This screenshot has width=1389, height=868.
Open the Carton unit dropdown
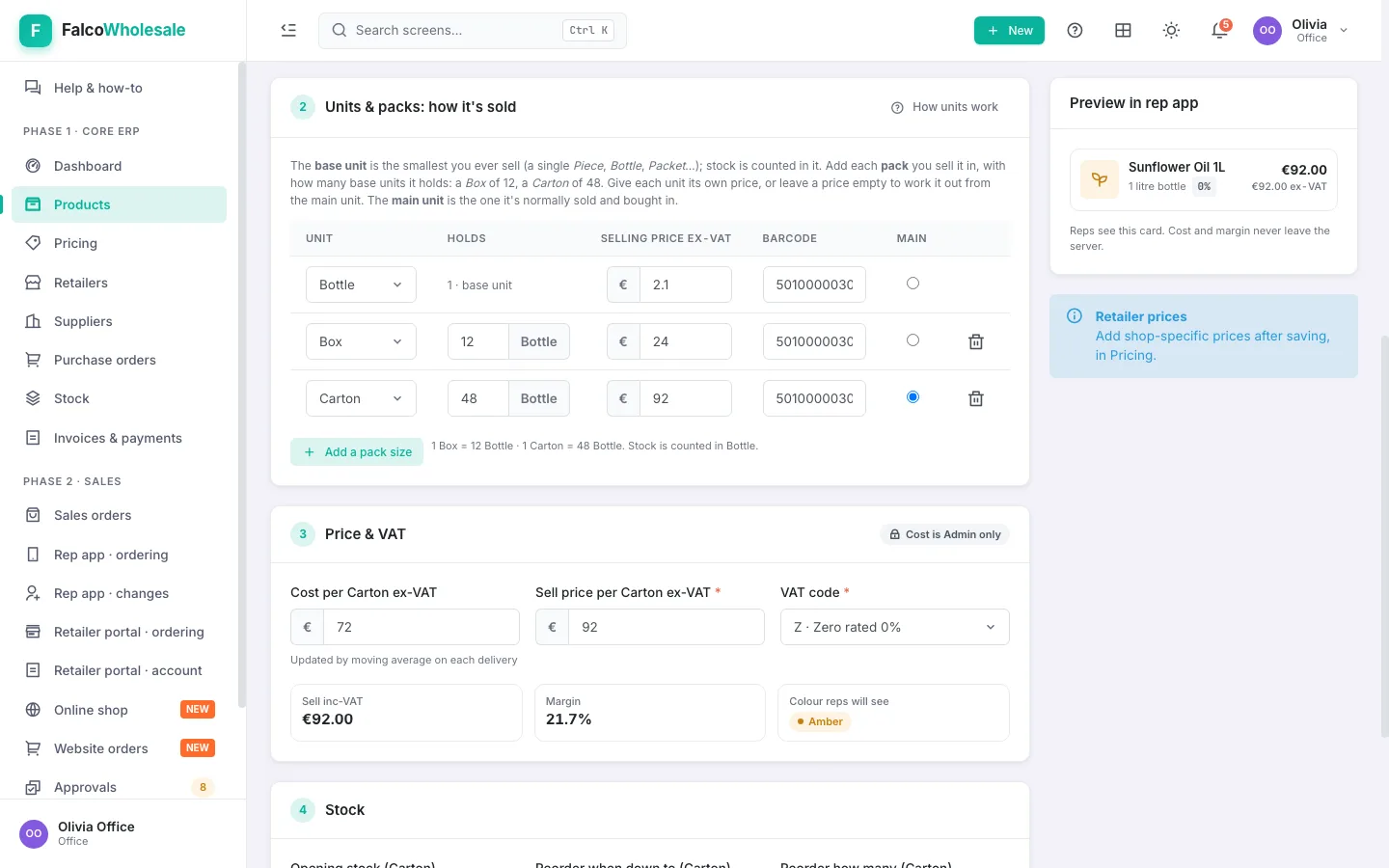[x=361, y=398]
